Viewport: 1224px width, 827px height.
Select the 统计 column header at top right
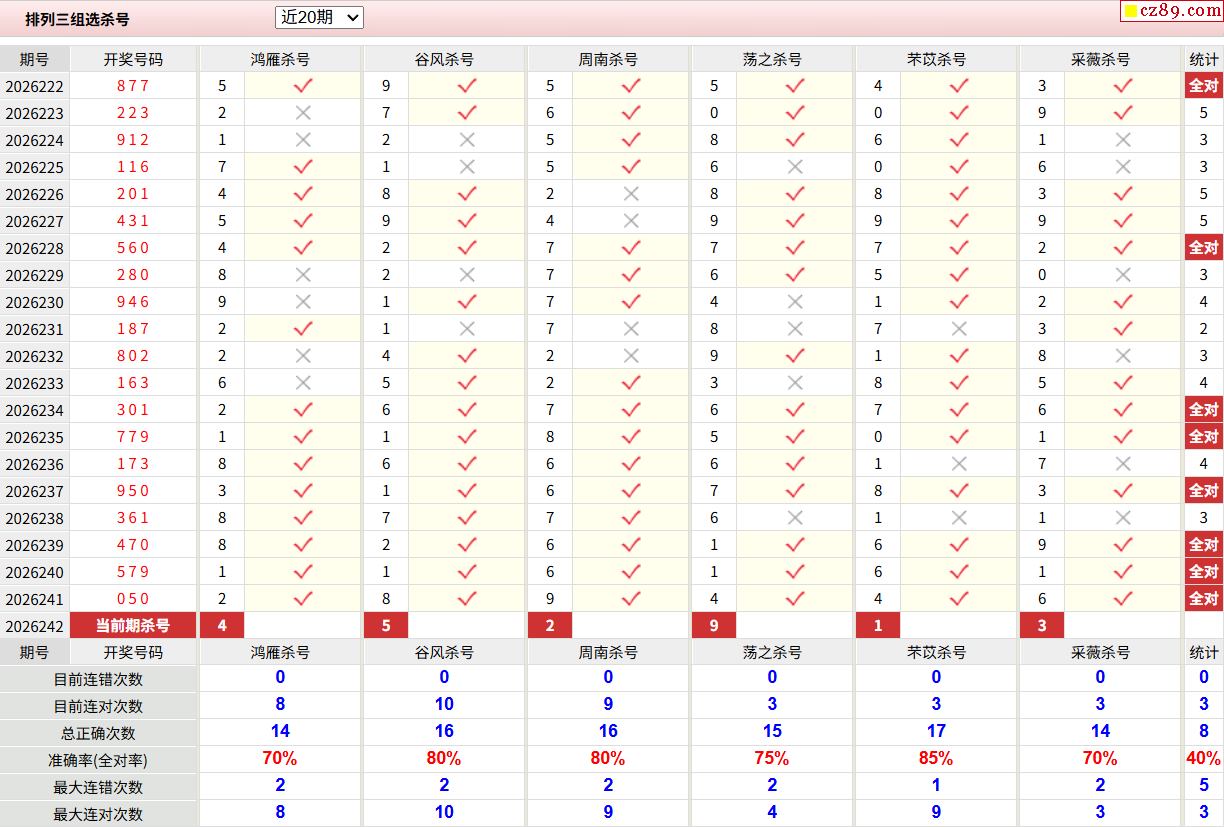[1204, 59]
